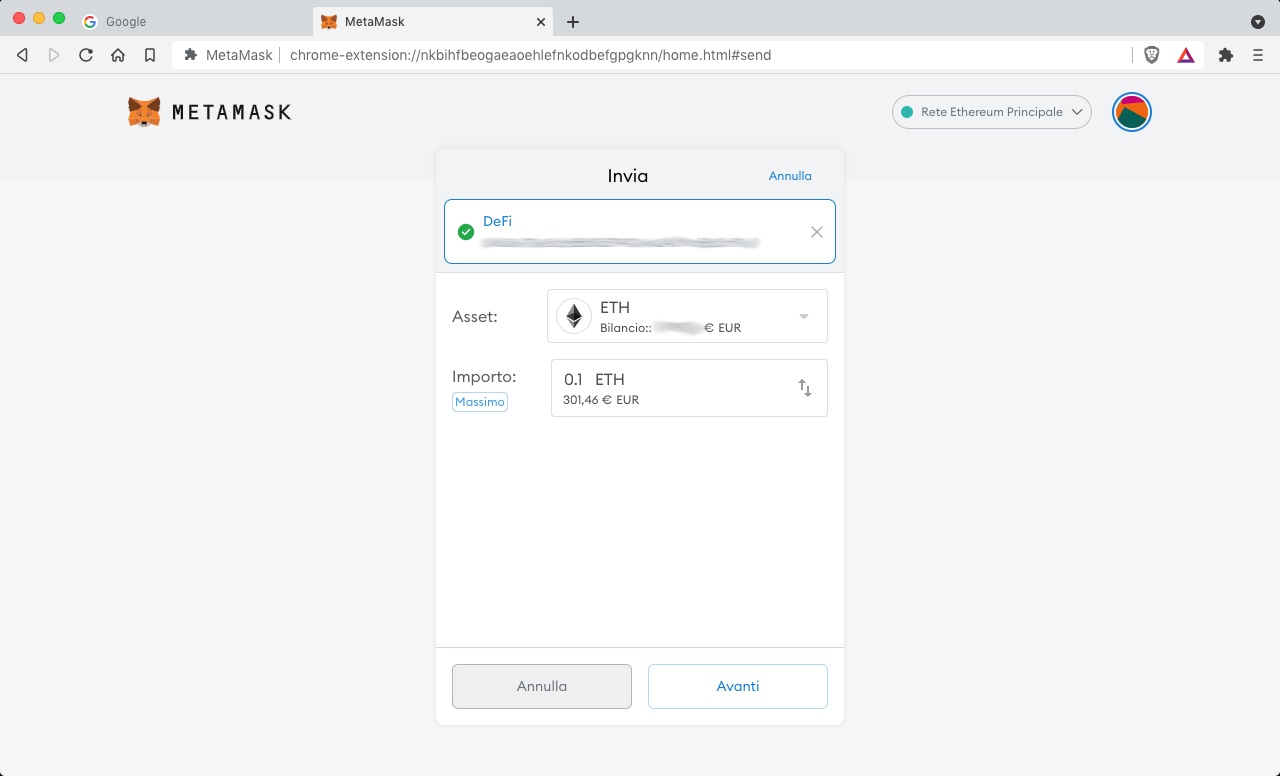Reload the current page
The height and width of the screenshot is (776, 1280).
point(86,55)
